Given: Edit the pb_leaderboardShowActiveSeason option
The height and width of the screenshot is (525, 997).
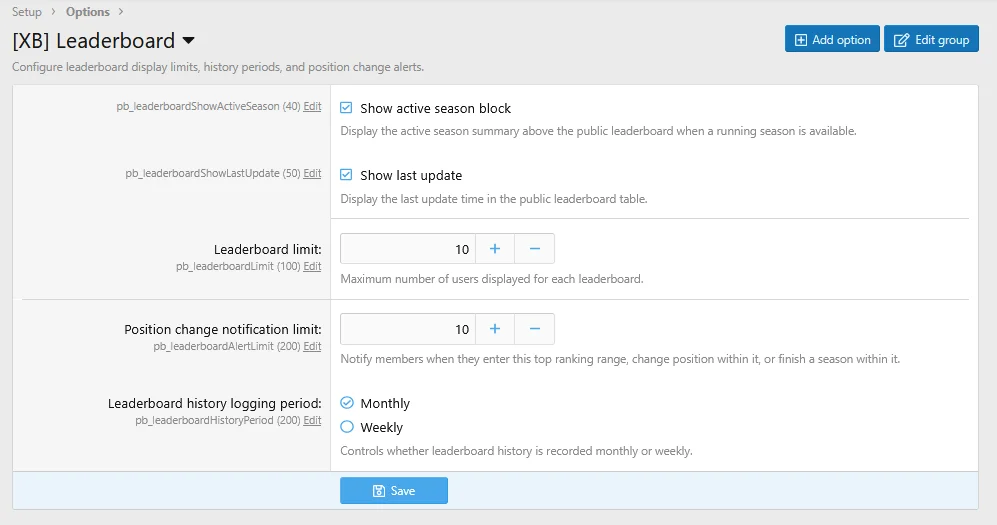Looking at the screenshot, I should coord(312,106).
